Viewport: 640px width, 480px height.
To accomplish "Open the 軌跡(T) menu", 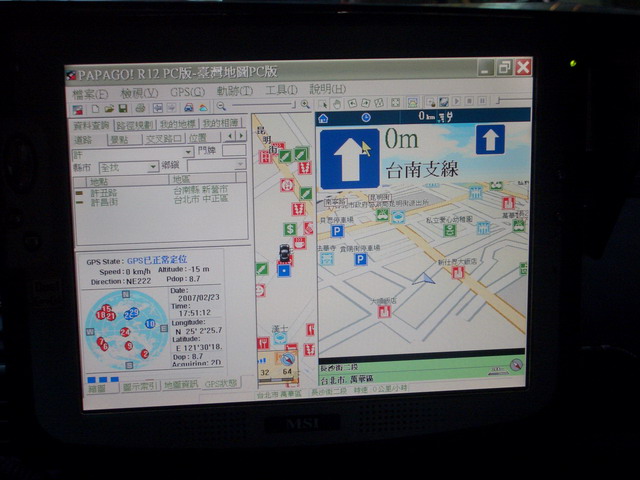I will 235,91.
